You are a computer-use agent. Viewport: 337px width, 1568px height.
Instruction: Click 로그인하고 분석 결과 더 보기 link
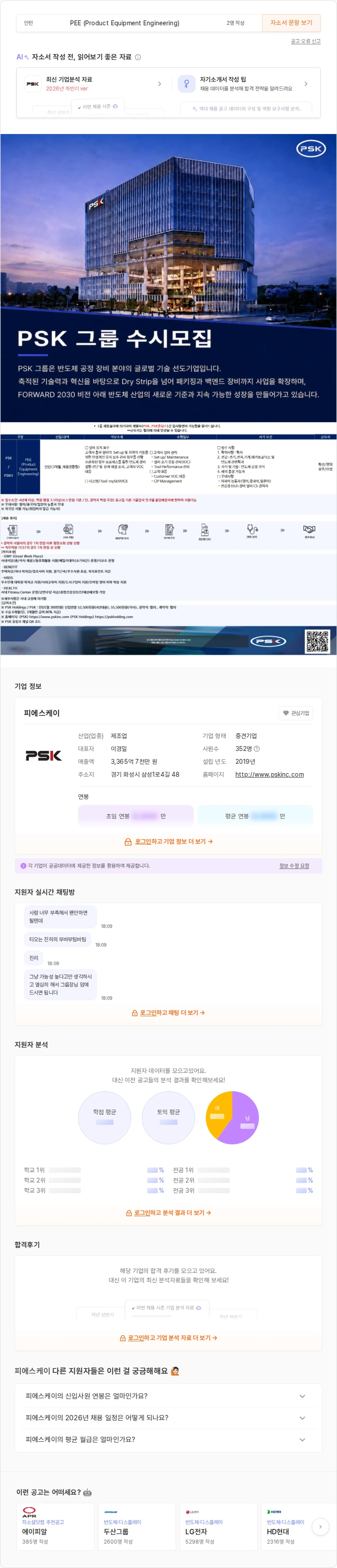[173, 1213]
